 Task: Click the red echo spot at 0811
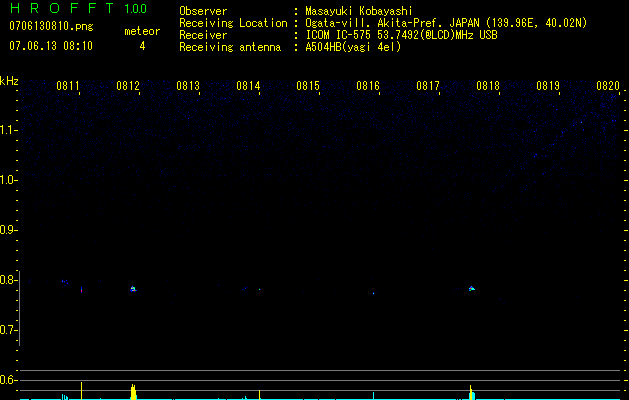pos(81,290)
